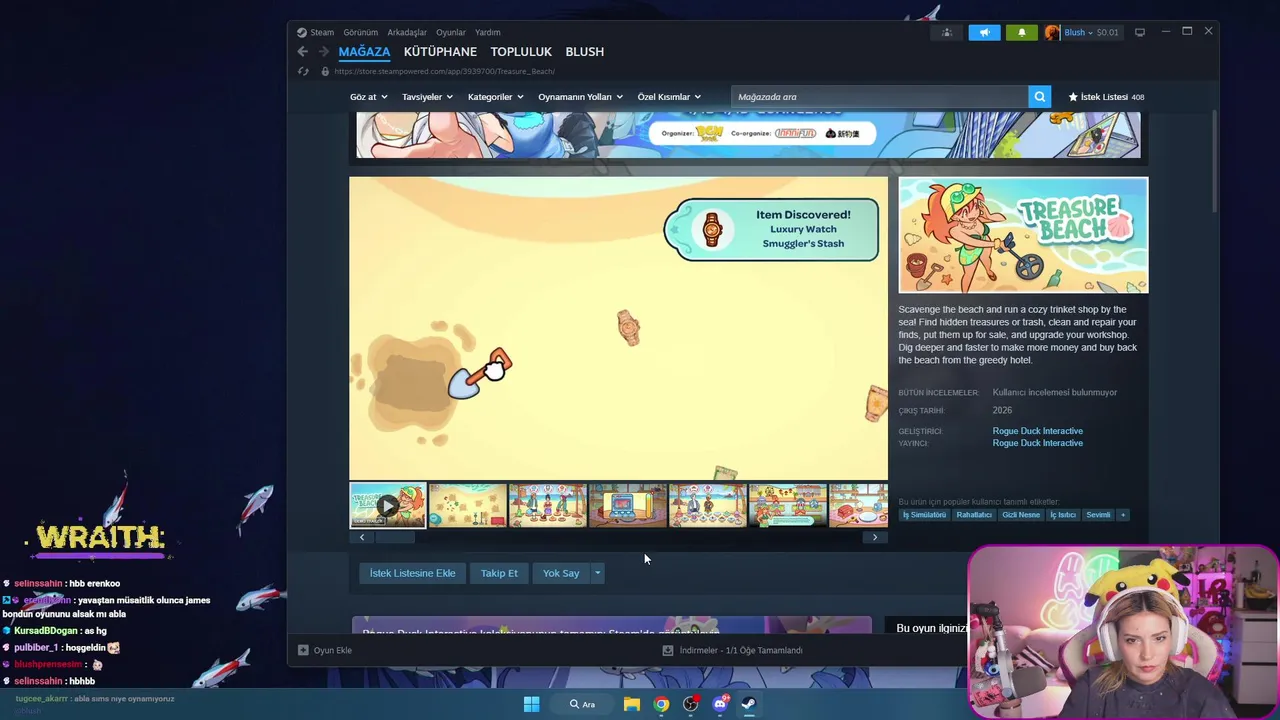The height and width of the screenshot is (720, 1280).
Task: Expand the Göz at dropdown
Action: click(368, 97)
